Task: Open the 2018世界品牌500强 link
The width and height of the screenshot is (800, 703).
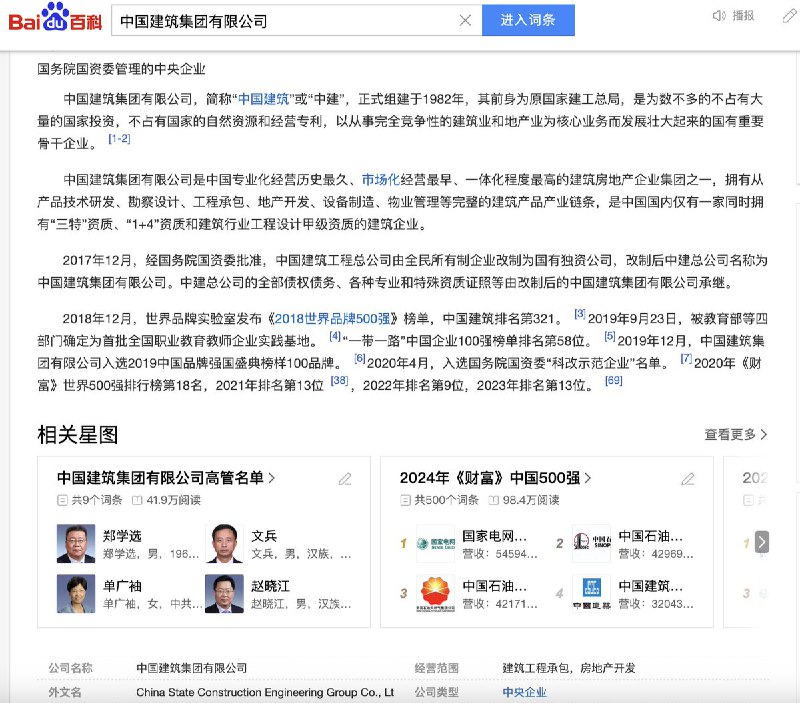Action: (332, 319)
